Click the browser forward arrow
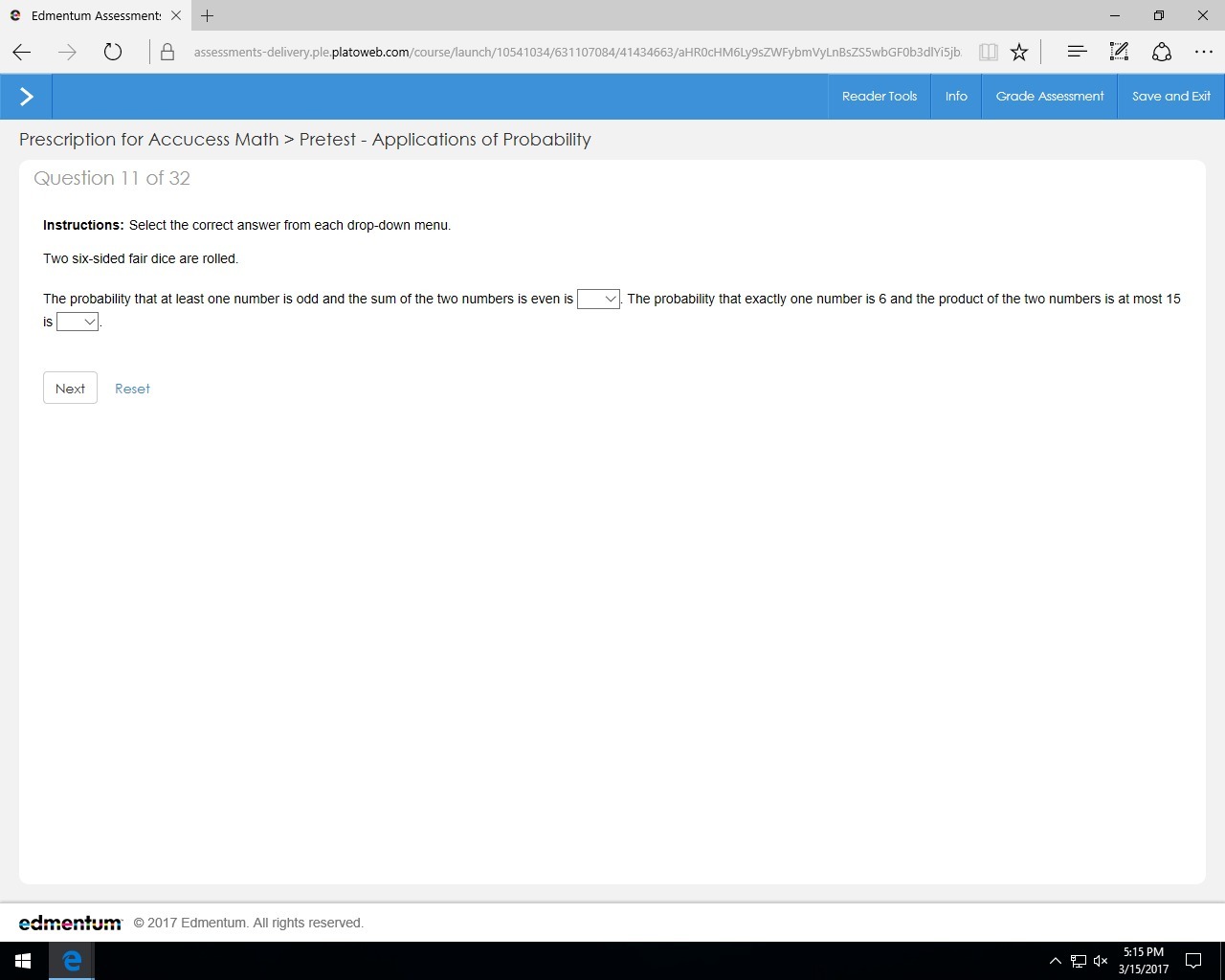Screen dimensions: 1225x980 [67, 53]
